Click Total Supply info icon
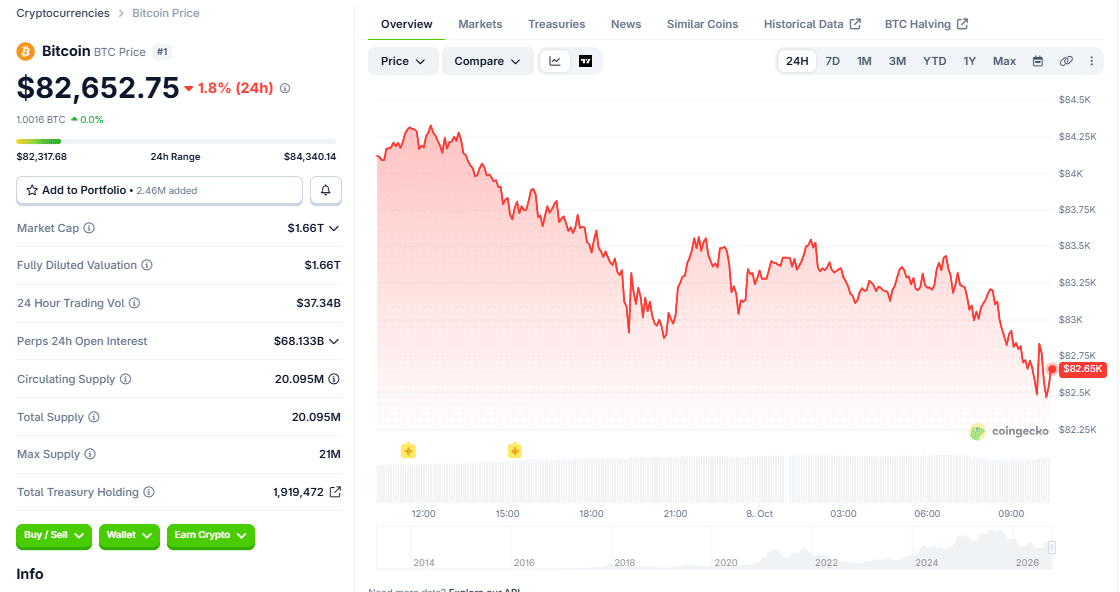This screenshot has width=1120, height=592. point(94,417)
